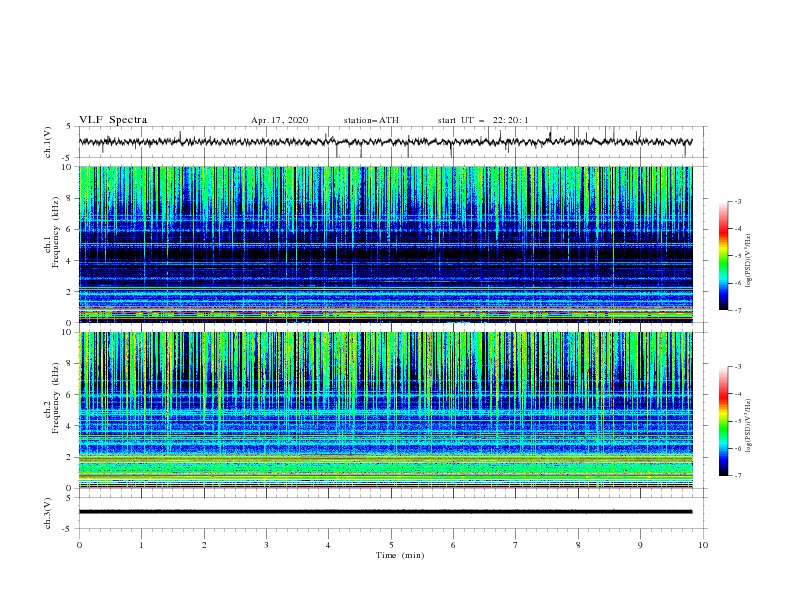Click the '-3' label on upper colorbar

(738, 201)
